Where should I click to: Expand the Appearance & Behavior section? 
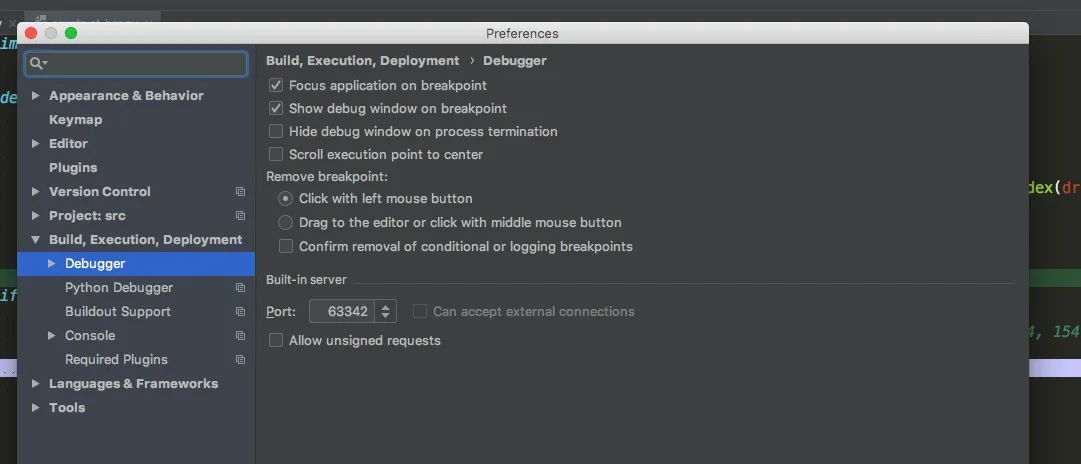pyautogui.click(x=36, y=96)
